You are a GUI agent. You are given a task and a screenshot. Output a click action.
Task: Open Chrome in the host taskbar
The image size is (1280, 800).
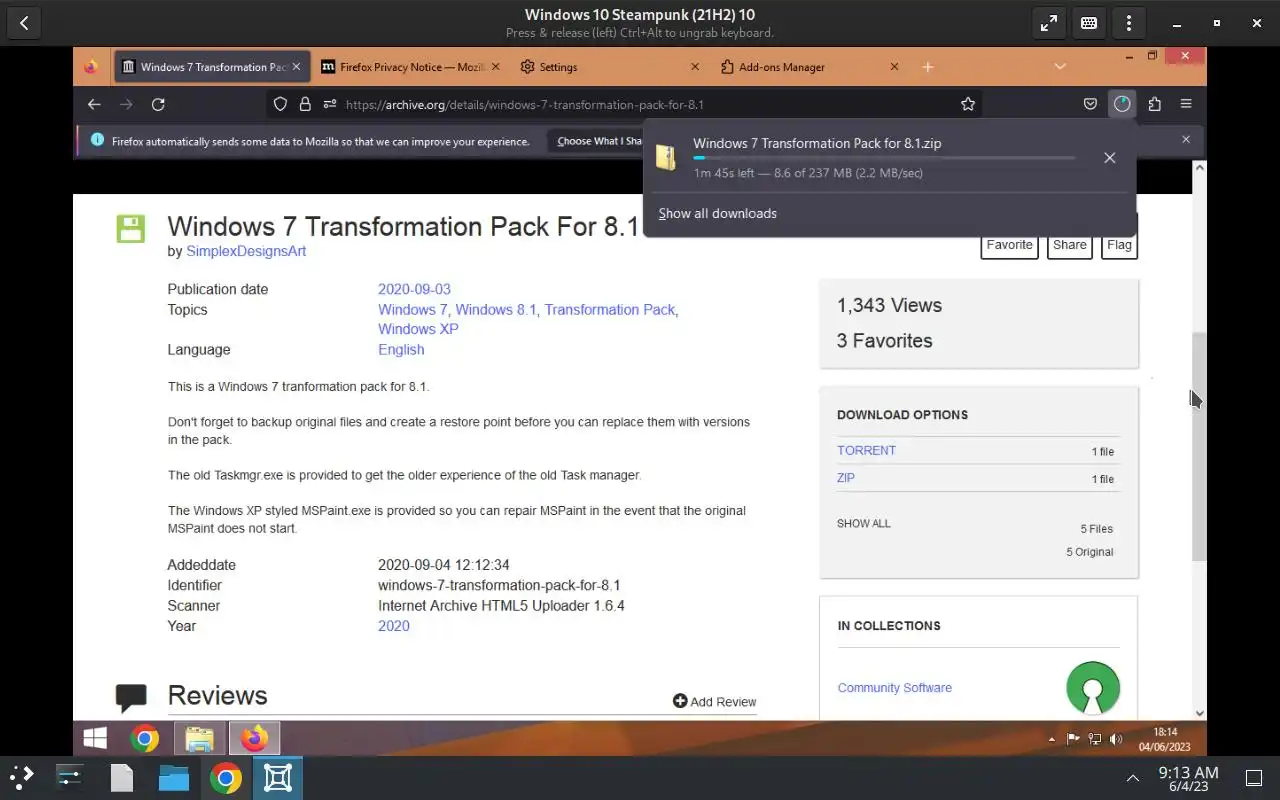pos(226,777)
